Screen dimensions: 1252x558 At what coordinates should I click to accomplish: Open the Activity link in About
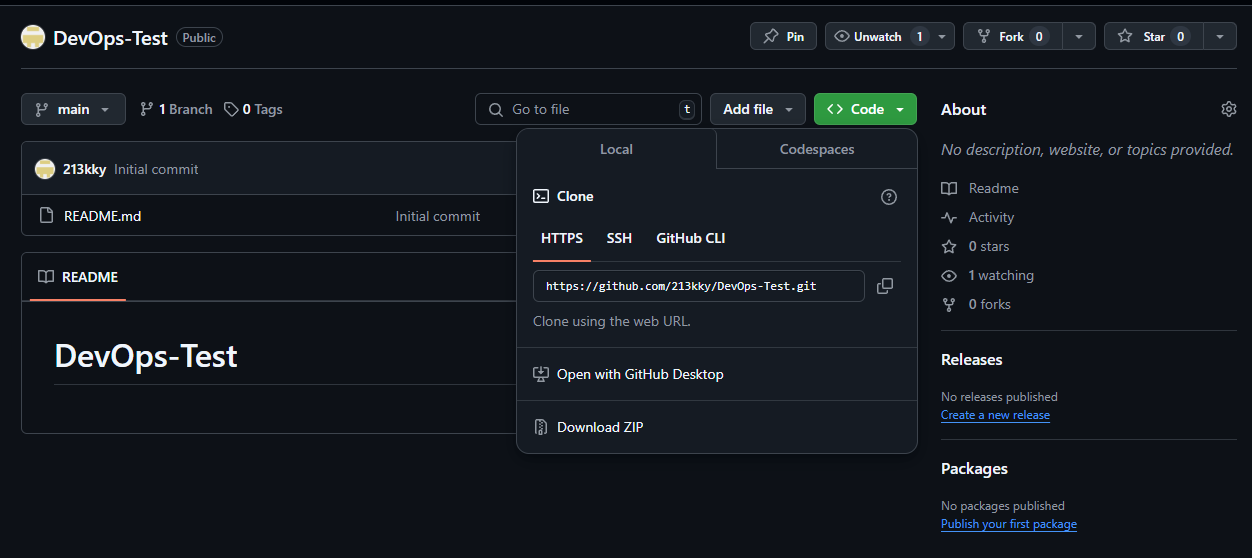[978, 217]
